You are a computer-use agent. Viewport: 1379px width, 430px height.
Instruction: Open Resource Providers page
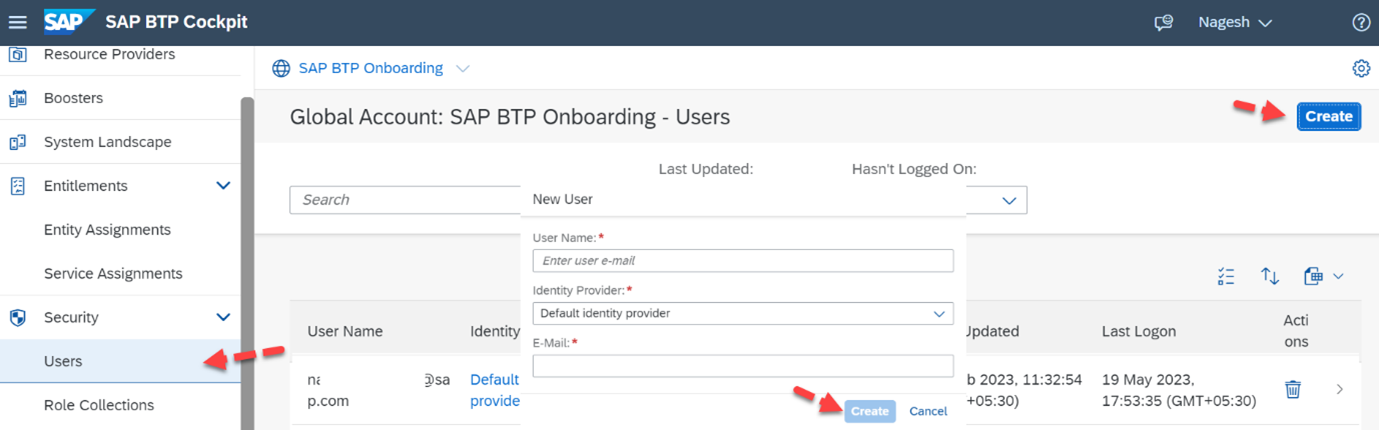click(109, 54)
